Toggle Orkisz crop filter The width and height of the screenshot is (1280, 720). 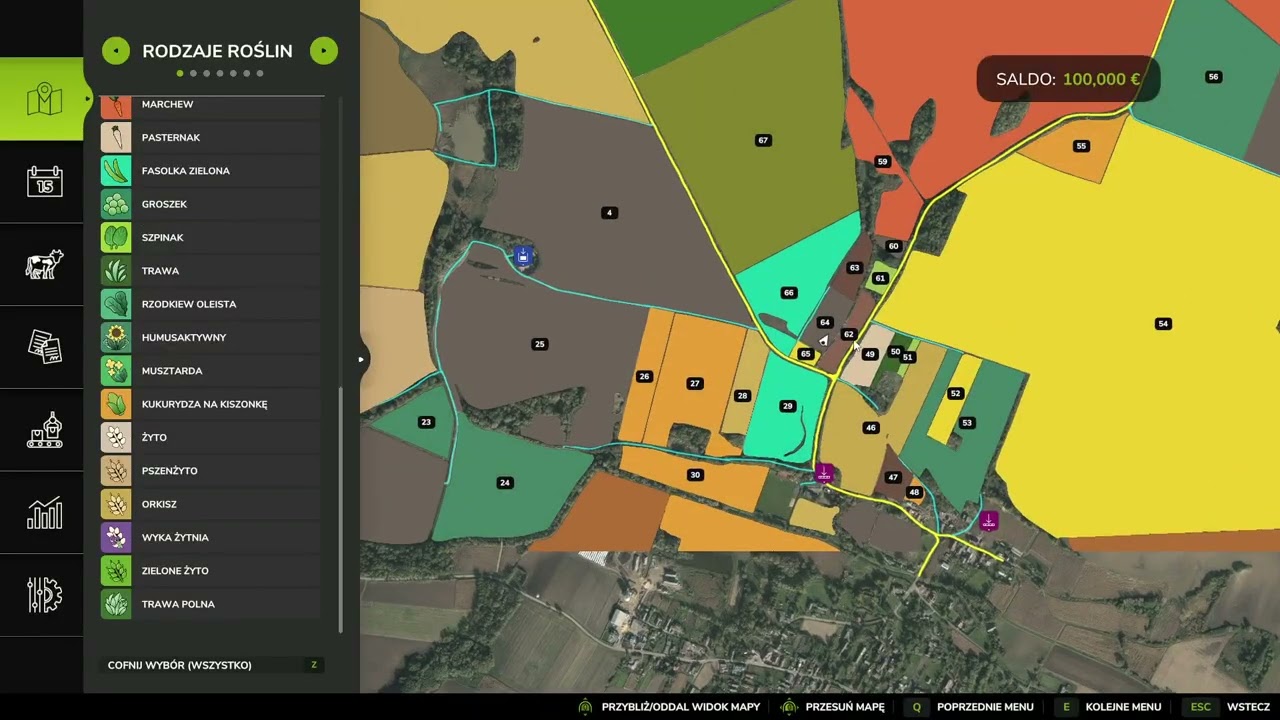coord(211,504)
